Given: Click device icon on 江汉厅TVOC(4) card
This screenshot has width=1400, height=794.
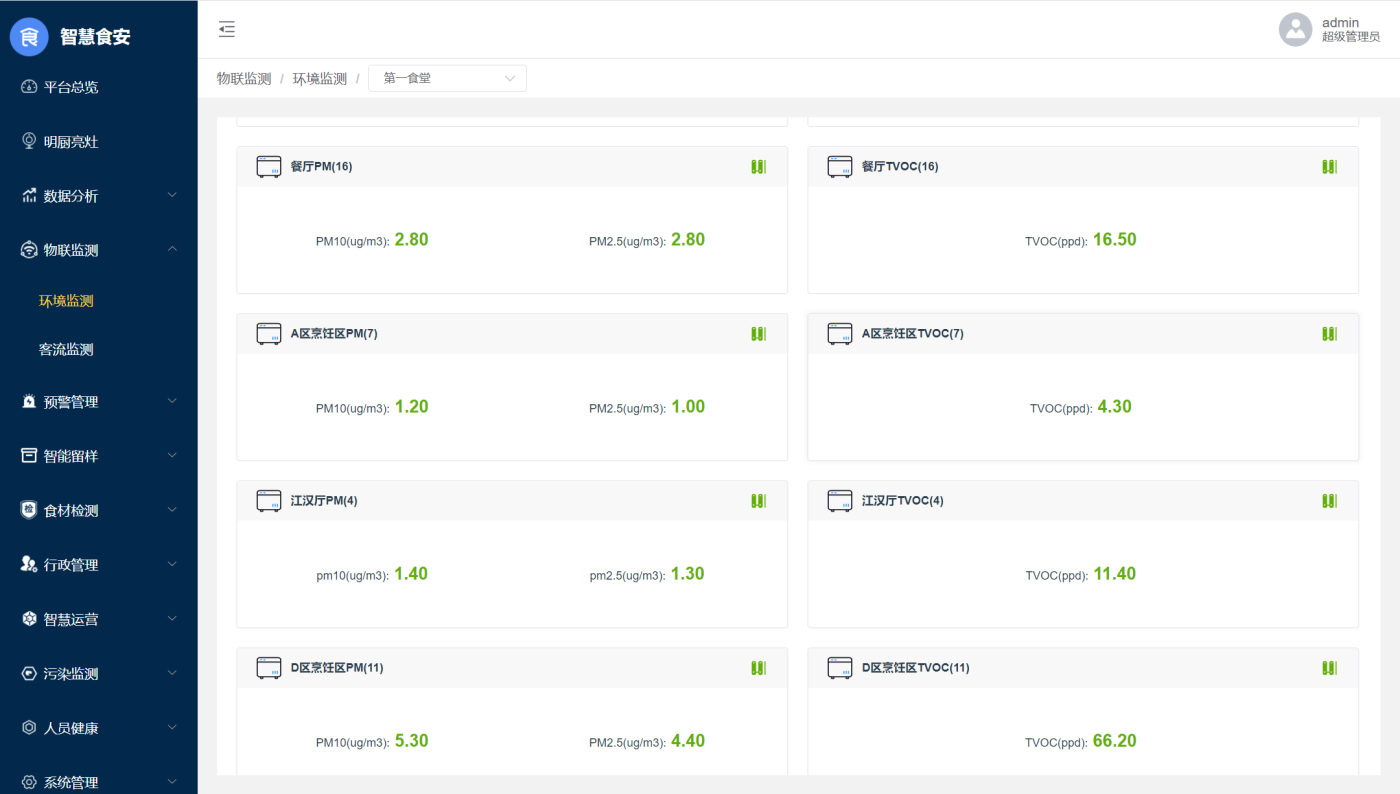Looking at the screenshot, I should click(839, 501).
